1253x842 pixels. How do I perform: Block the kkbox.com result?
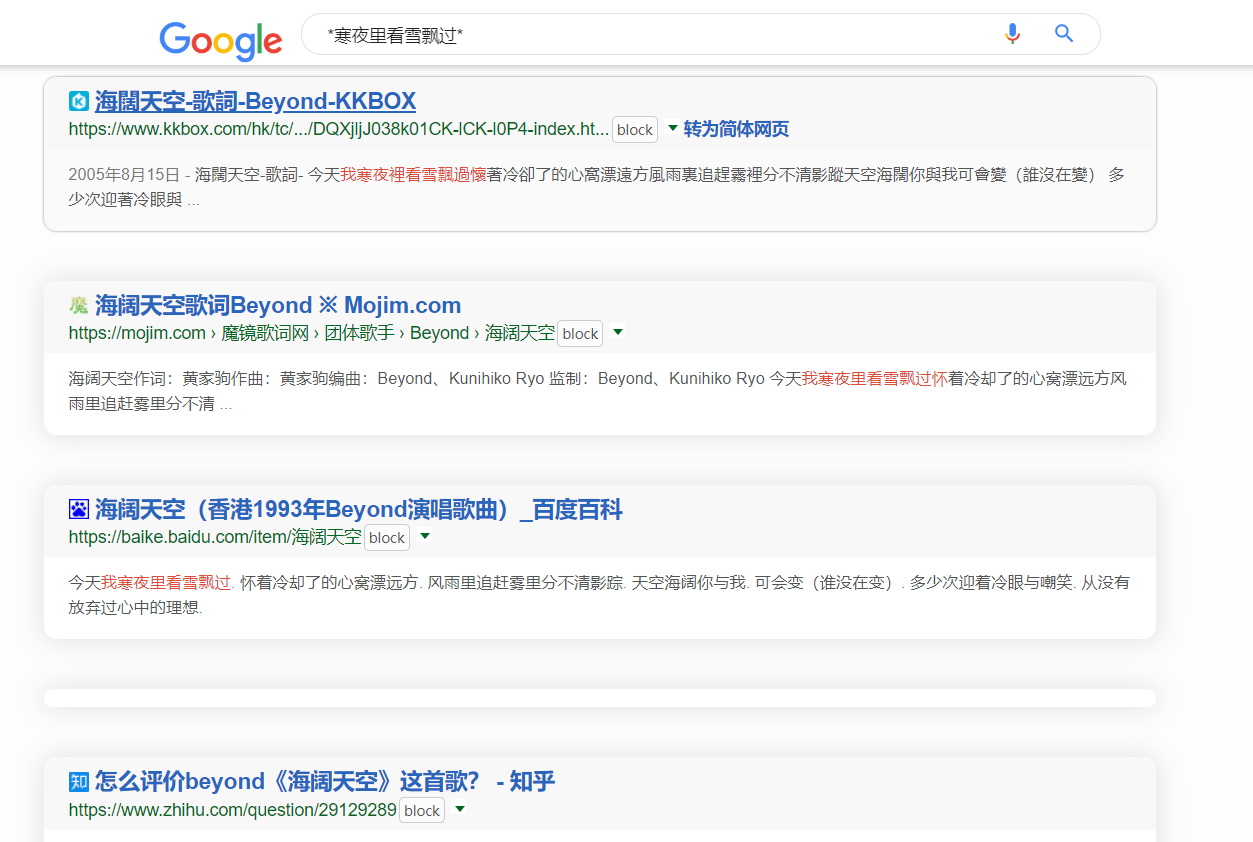coord(635,130)
